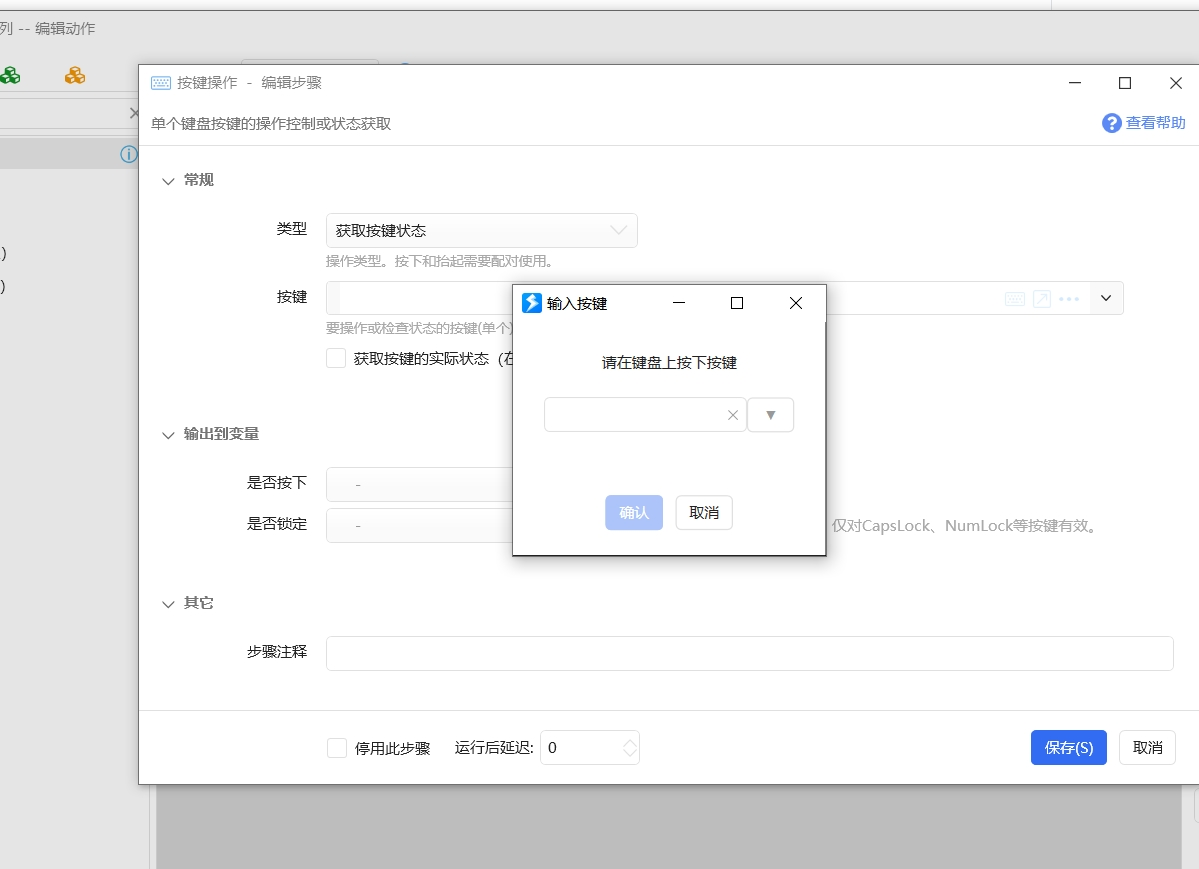Click the 是否锁定 output variable field

click(x=419, y=526)
